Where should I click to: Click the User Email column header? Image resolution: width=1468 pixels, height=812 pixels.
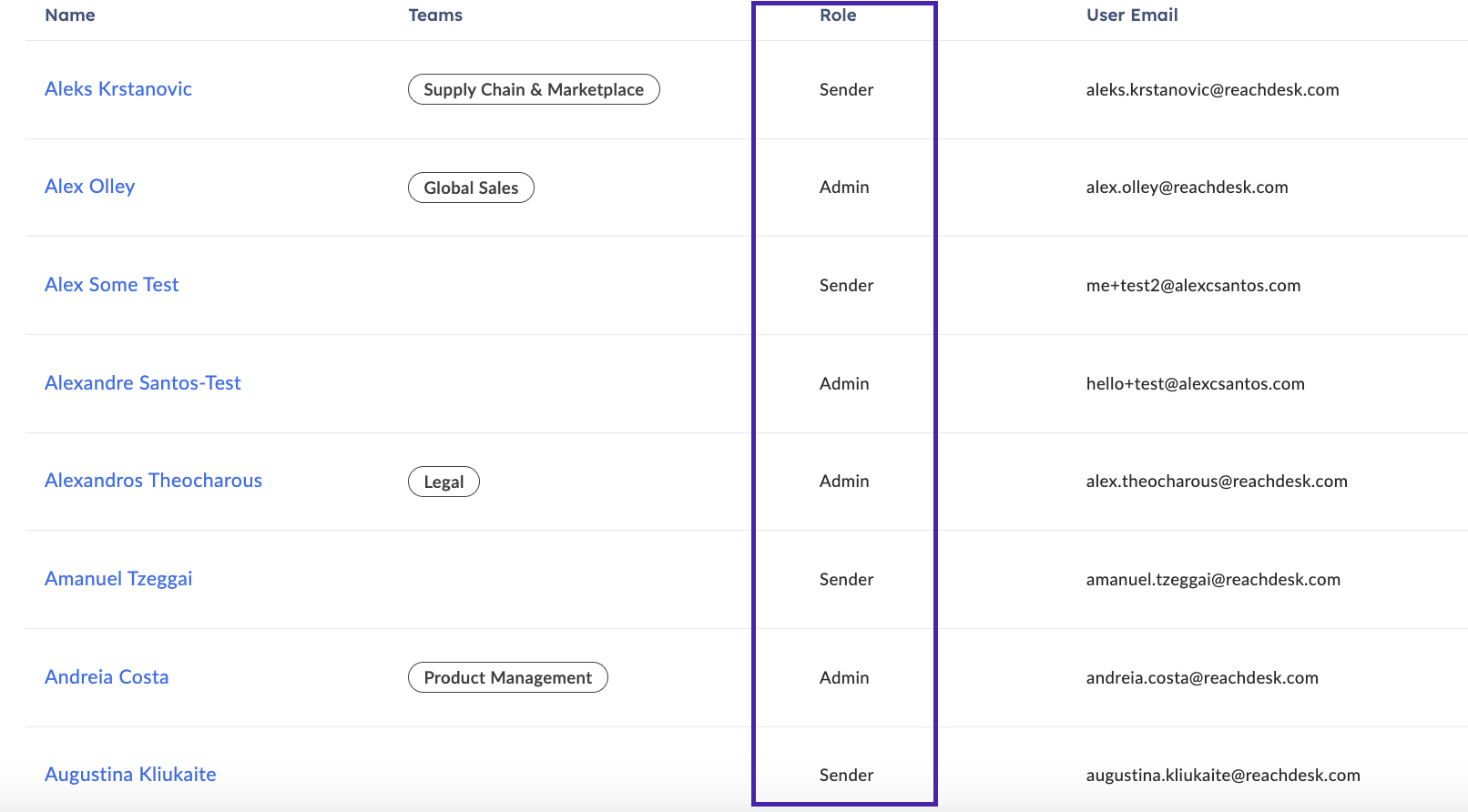(1132, 15)
